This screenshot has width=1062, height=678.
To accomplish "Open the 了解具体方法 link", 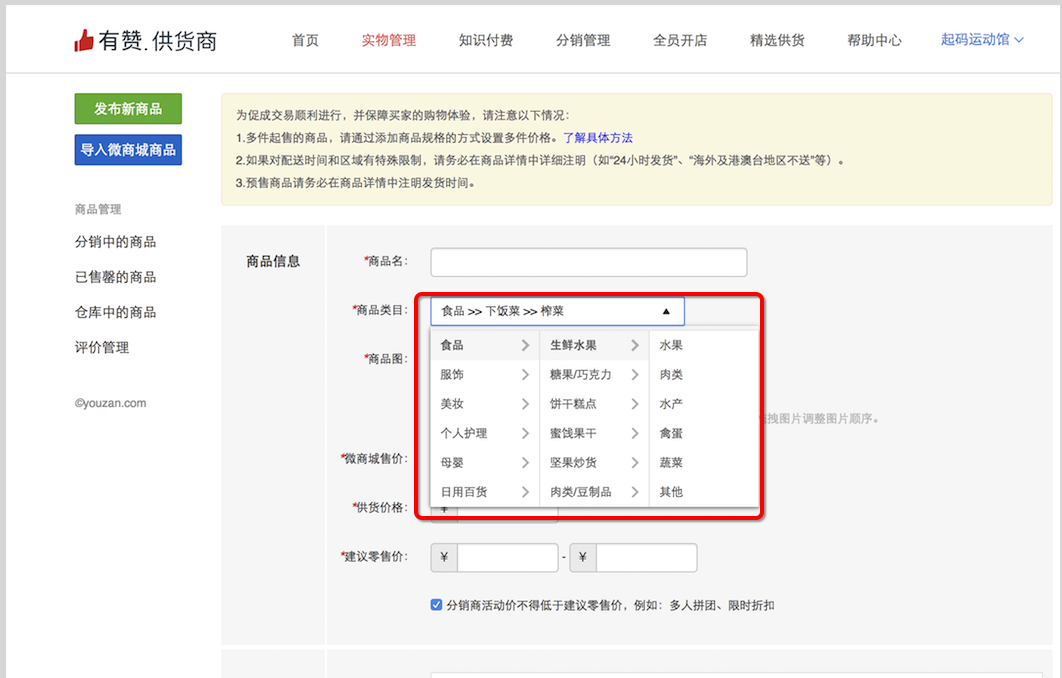I will pyautogui.click(x=597, y=138).
